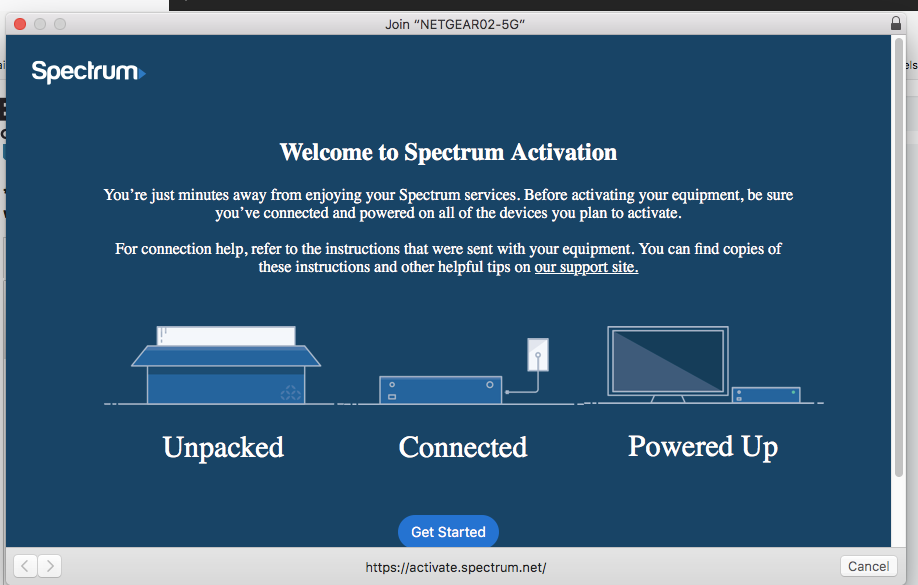Cancel the captive portal window

coord(868,566)
